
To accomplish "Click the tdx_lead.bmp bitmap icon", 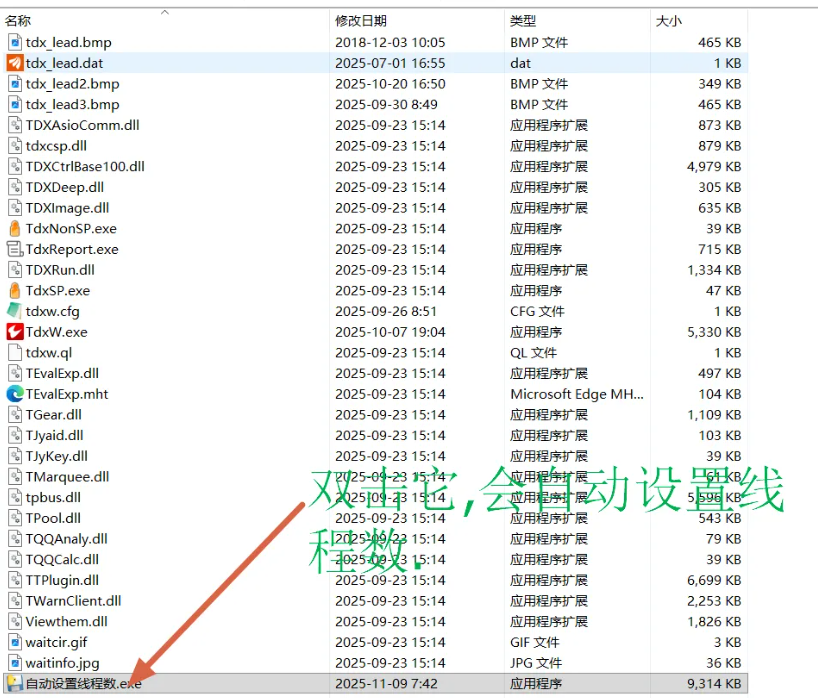I will (15, 42).
